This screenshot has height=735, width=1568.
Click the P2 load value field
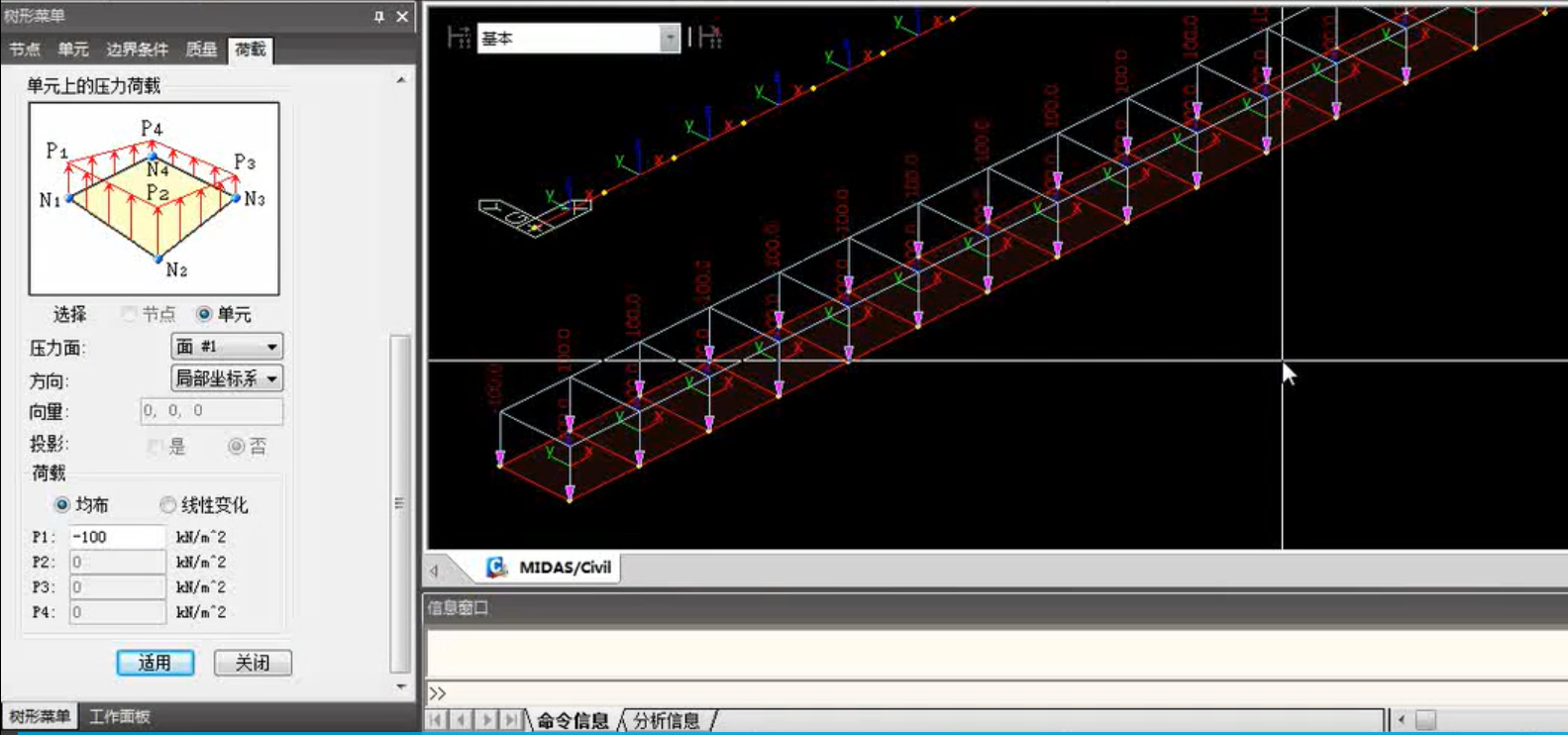click(x=117, y=562)
